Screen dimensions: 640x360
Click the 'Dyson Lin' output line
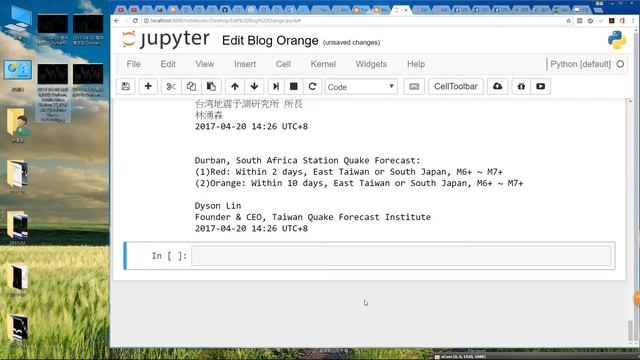point(218,206)
